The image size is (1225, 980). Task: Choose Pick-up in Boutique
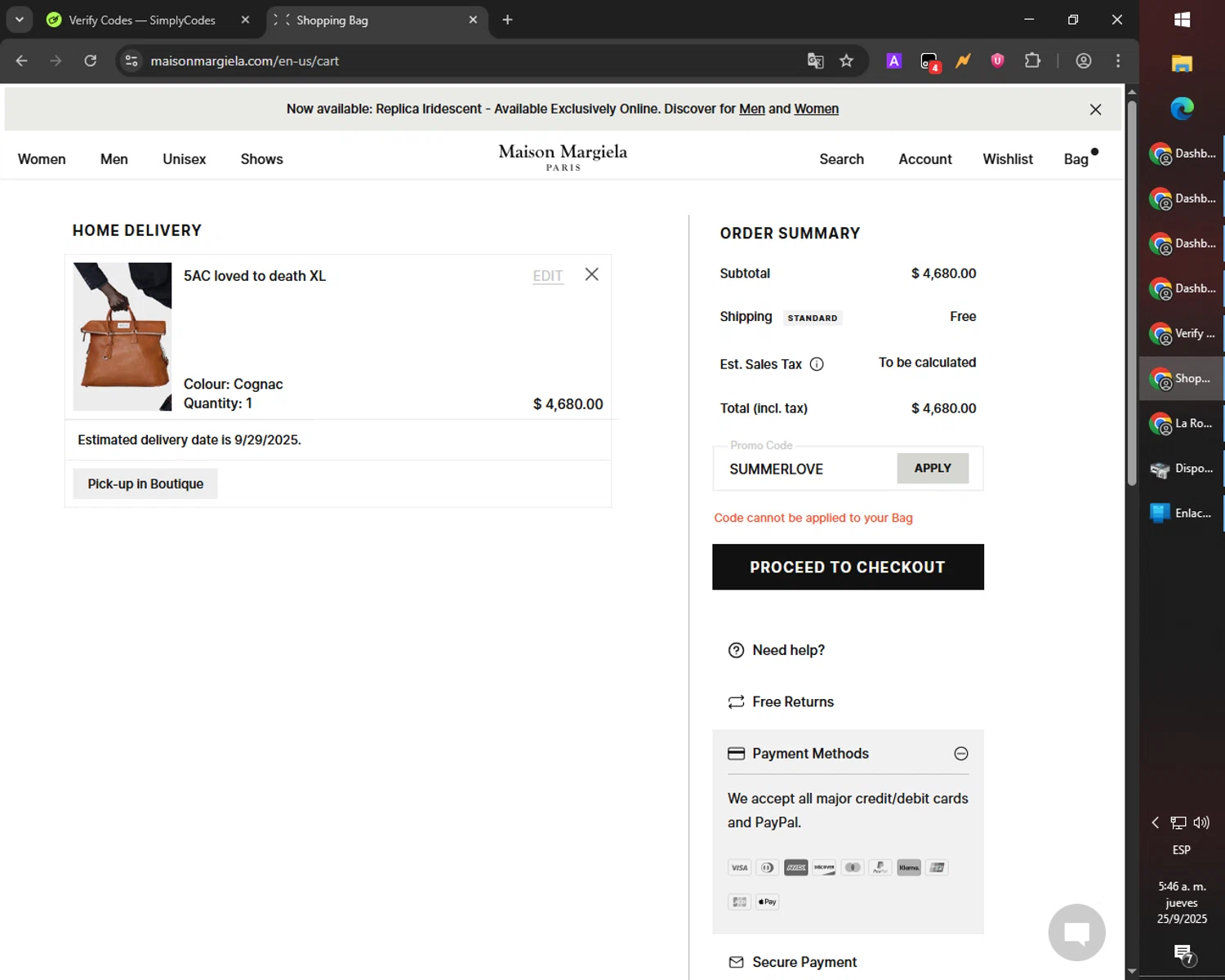click(x=145, y=483)
